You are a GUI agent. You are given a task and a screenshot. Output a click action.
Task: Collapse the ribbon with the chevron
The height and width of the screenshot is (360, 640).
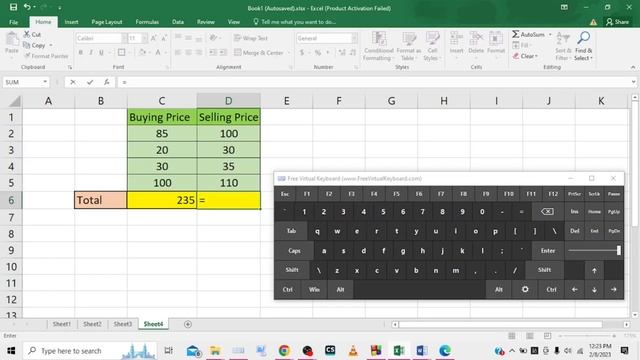[x=633, y=67]
